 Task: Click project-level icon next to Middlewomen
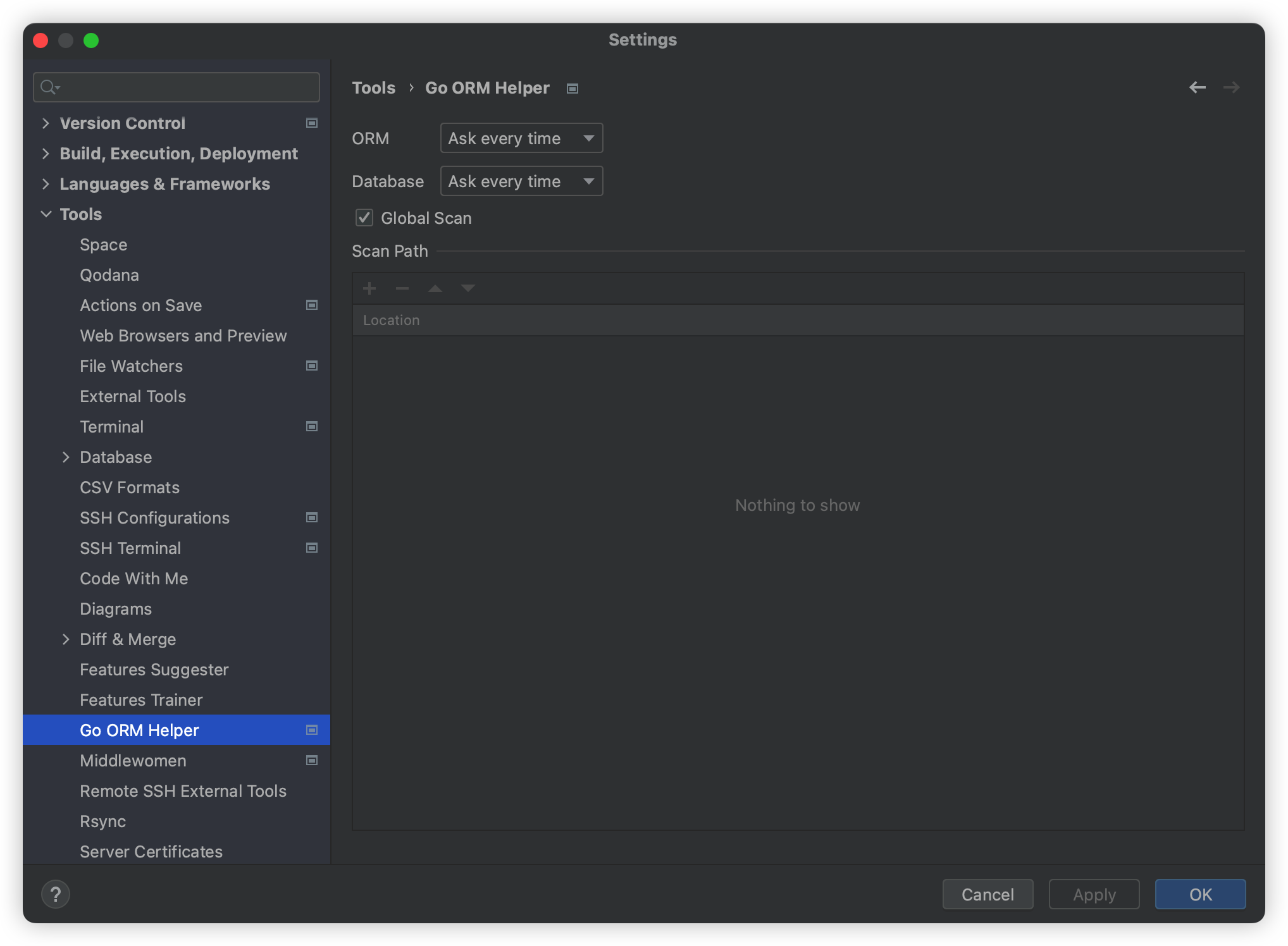312,760
